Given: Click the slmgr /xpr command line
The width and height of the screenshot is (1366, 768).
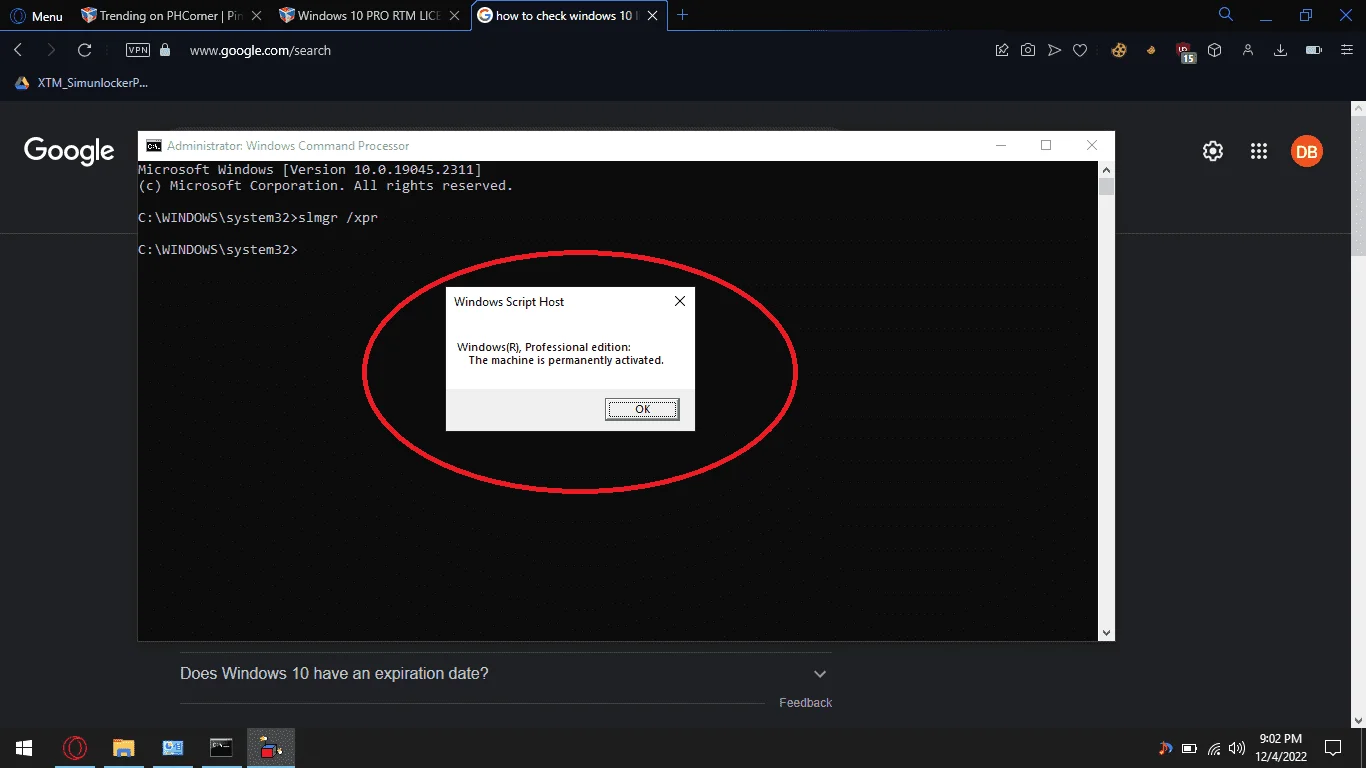Looking at the screenshot, I should 258,217.
